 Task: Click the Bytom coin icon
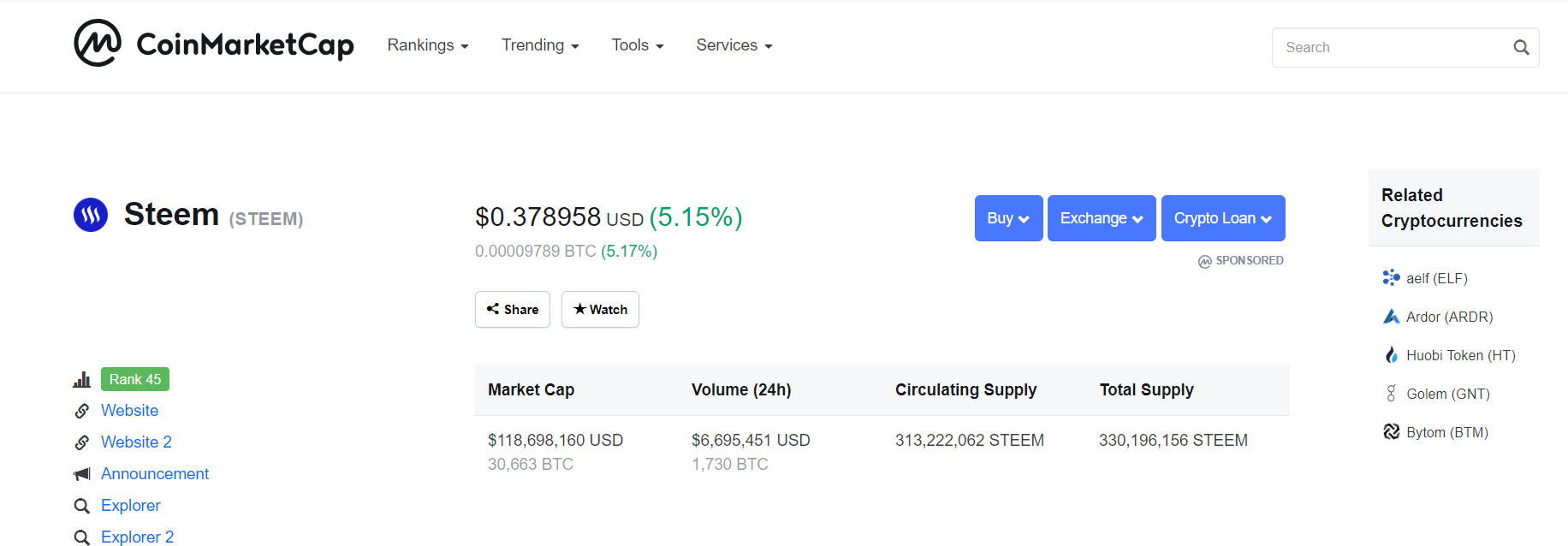1392,432
